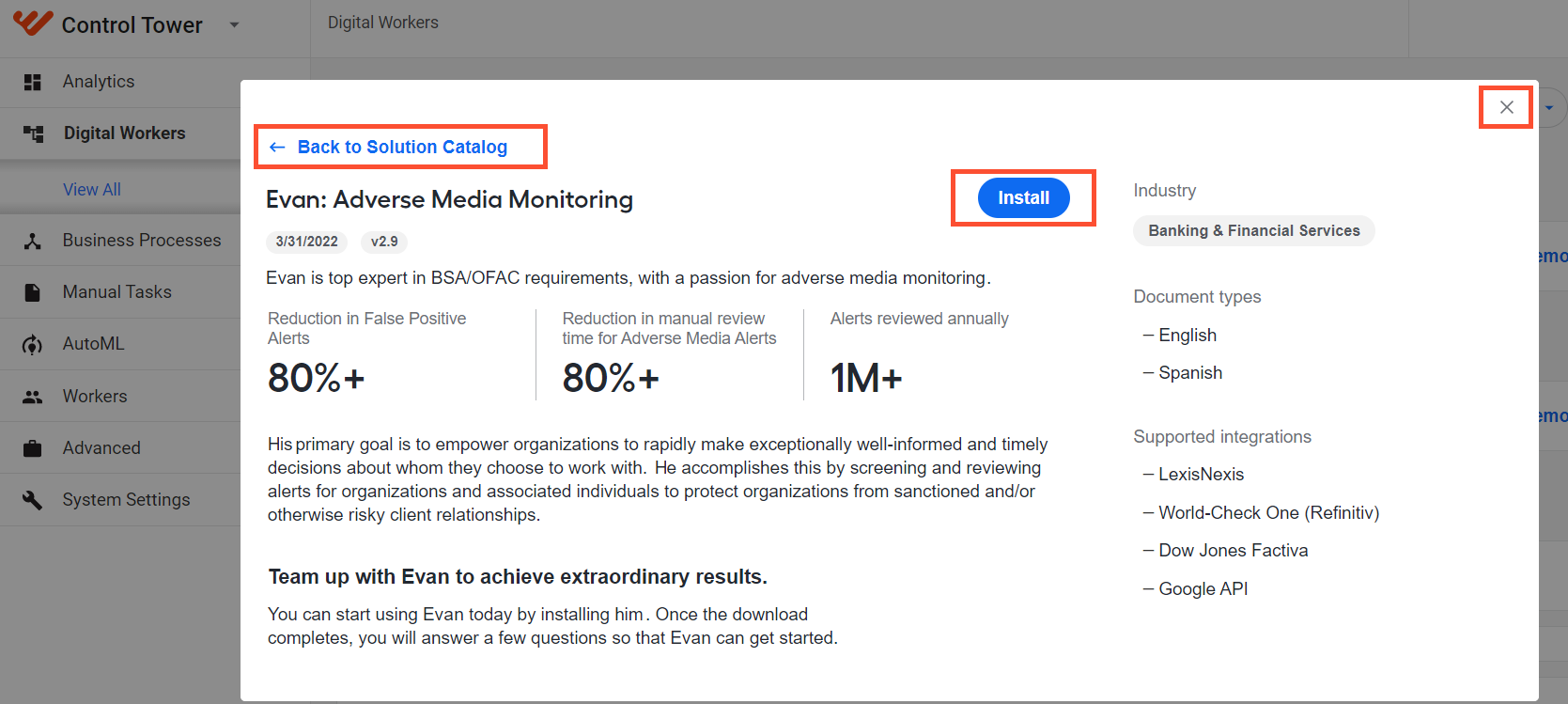1568x704 pixels.
Task: Install the Evan digital worker
Action: (1024, 198)
